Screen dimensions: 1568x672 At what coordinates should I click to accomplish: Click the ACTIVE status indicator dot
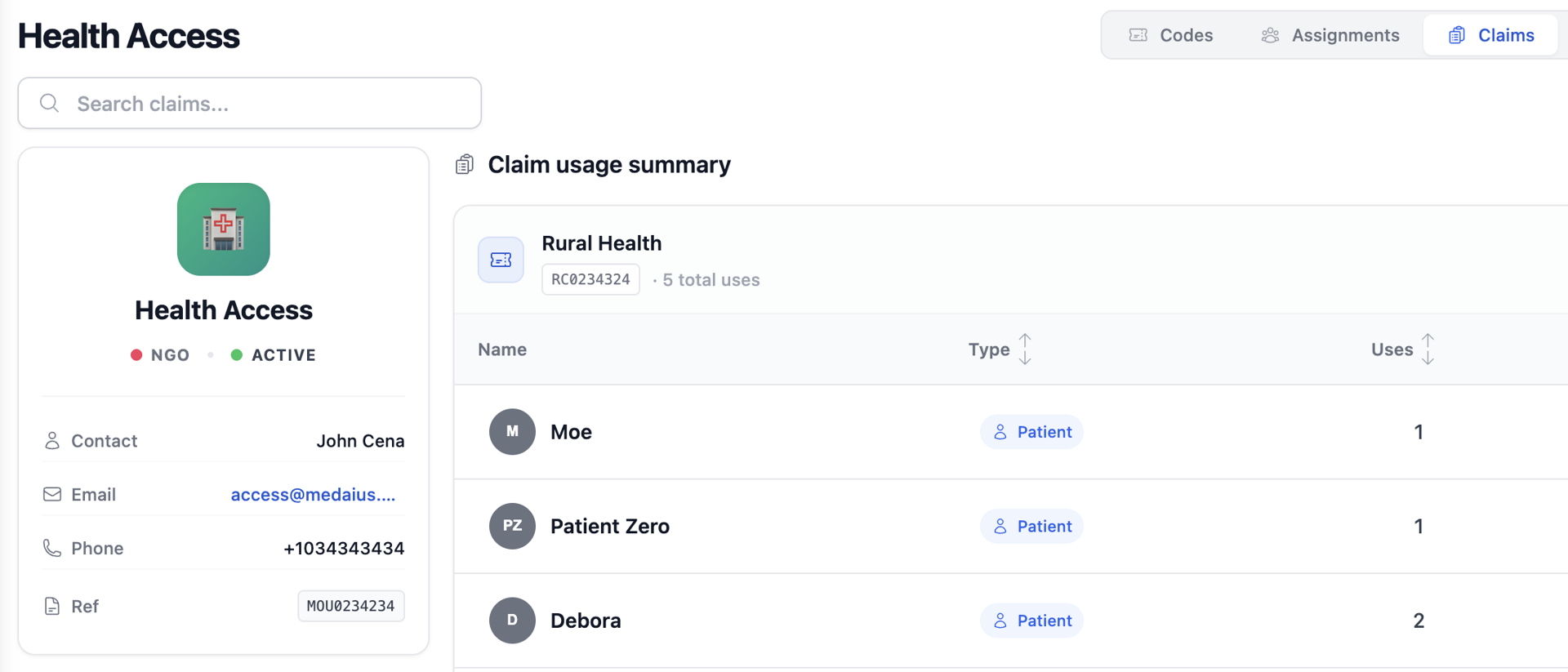click(237, 354)
